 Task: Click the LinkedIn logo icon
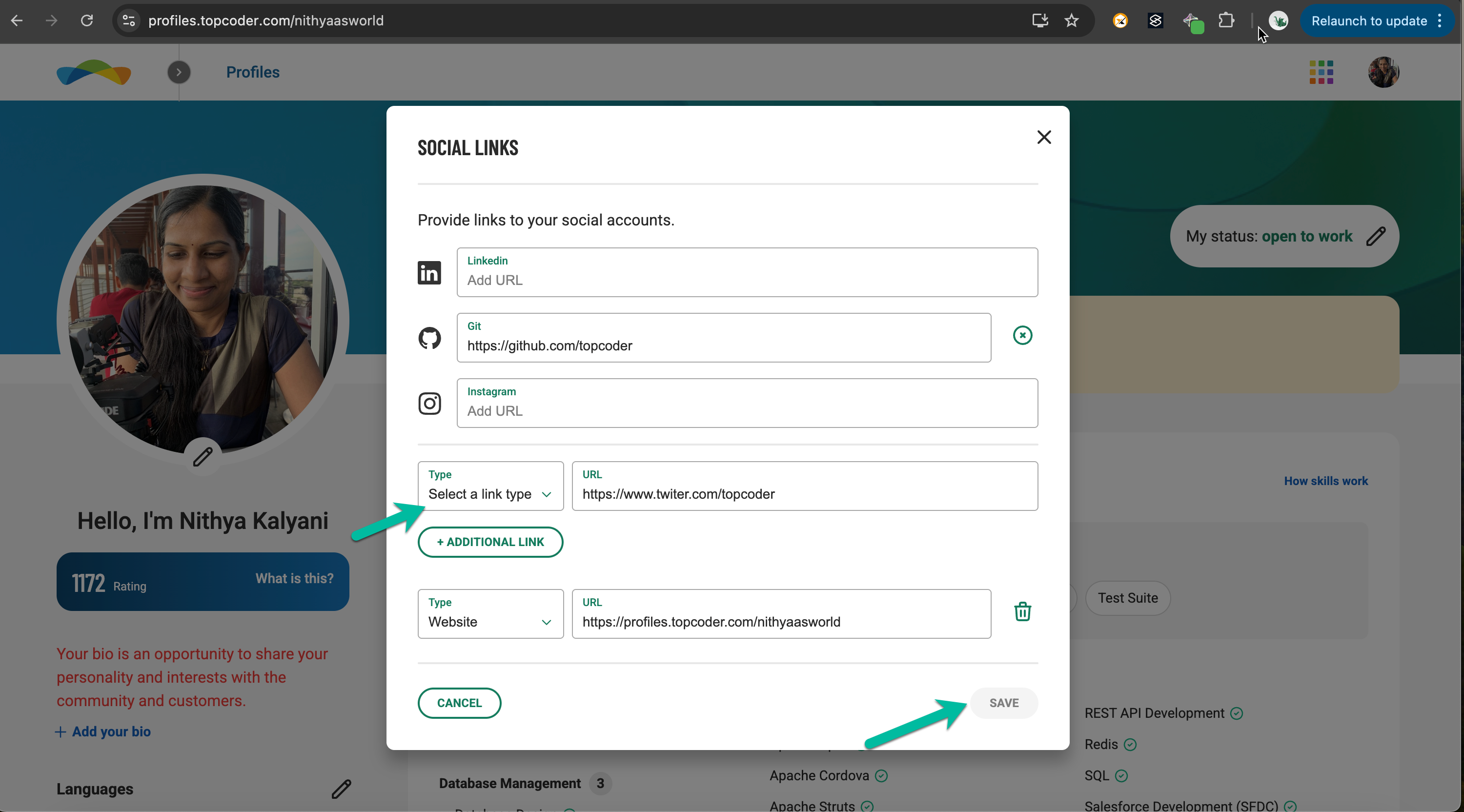pyautogui.click(x=429, y=273)
